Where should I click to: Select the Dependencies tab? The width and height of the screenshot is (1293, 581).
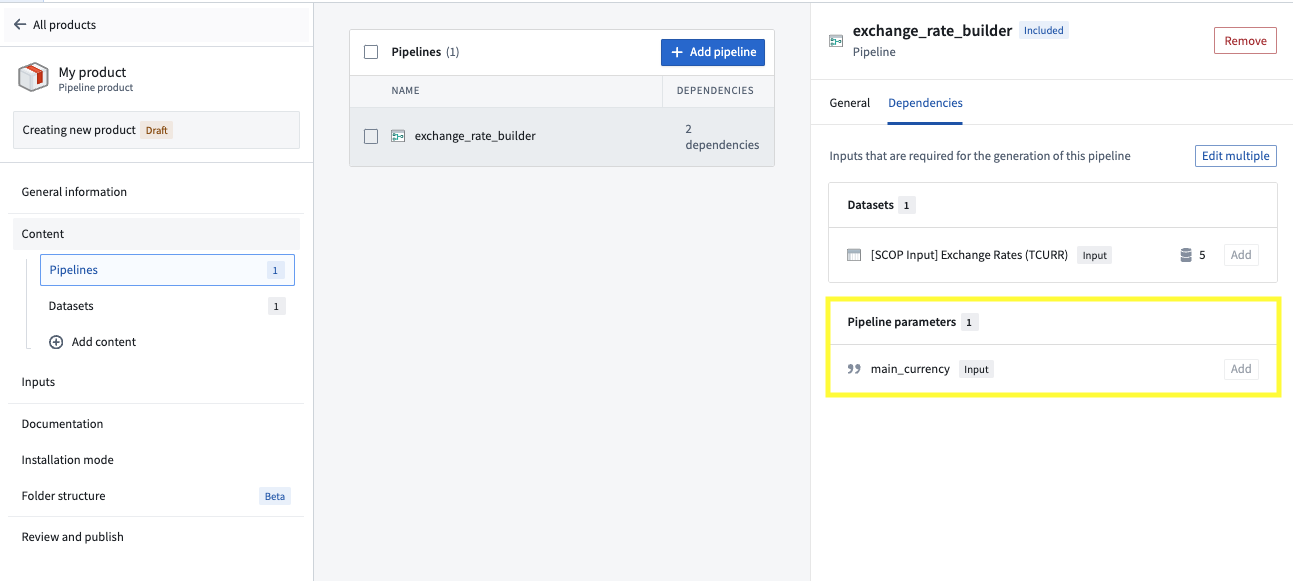pos(925,103)
